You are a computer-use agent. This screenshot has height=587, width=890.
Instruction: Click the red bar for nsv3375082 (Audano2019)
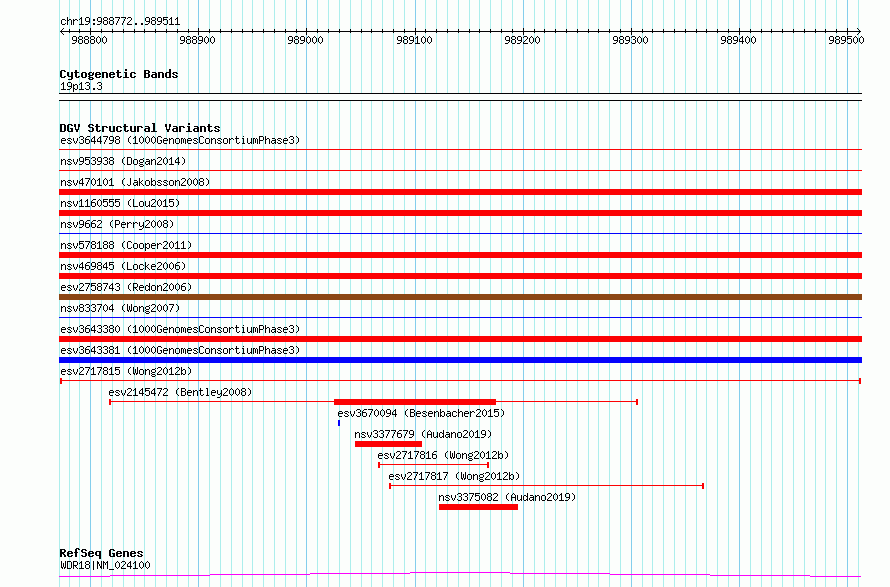click(x=478, y=507)
